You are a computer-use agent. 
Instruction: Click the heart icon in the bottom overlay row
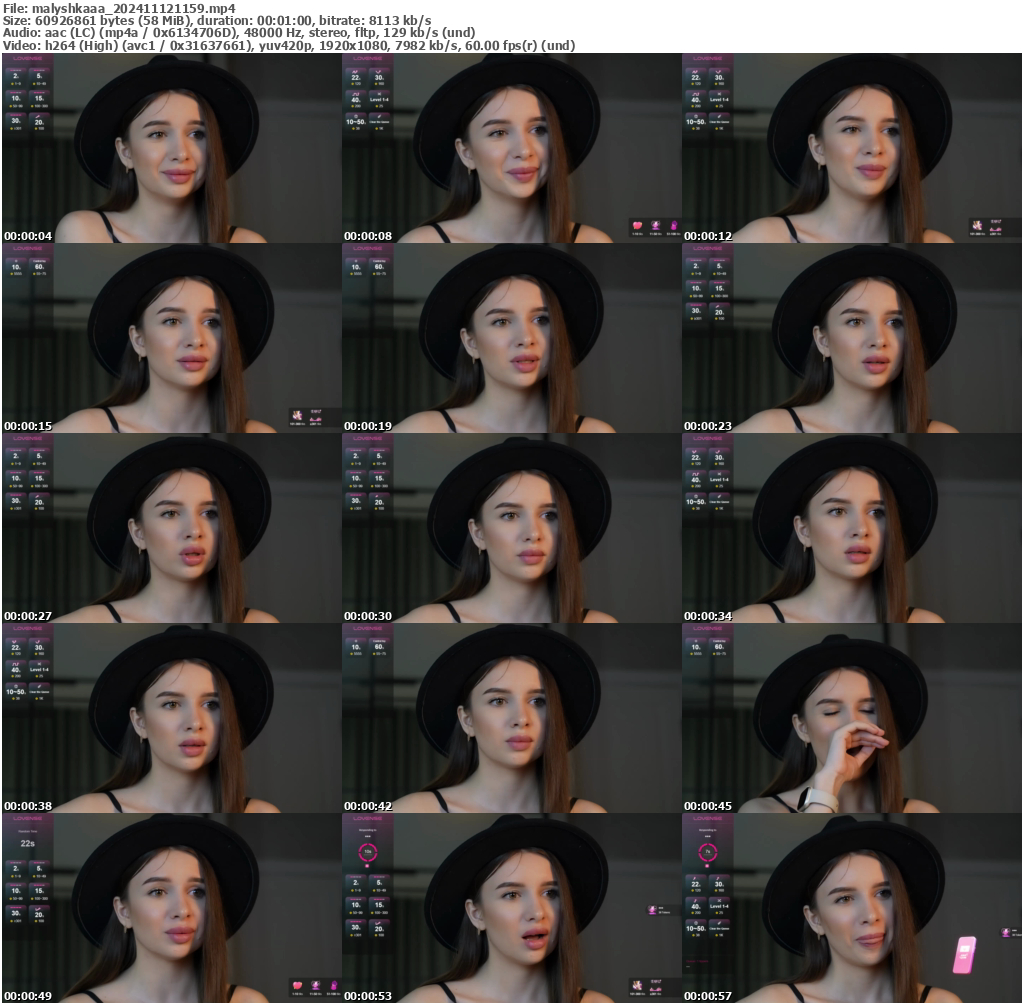(x=296, y=983)
